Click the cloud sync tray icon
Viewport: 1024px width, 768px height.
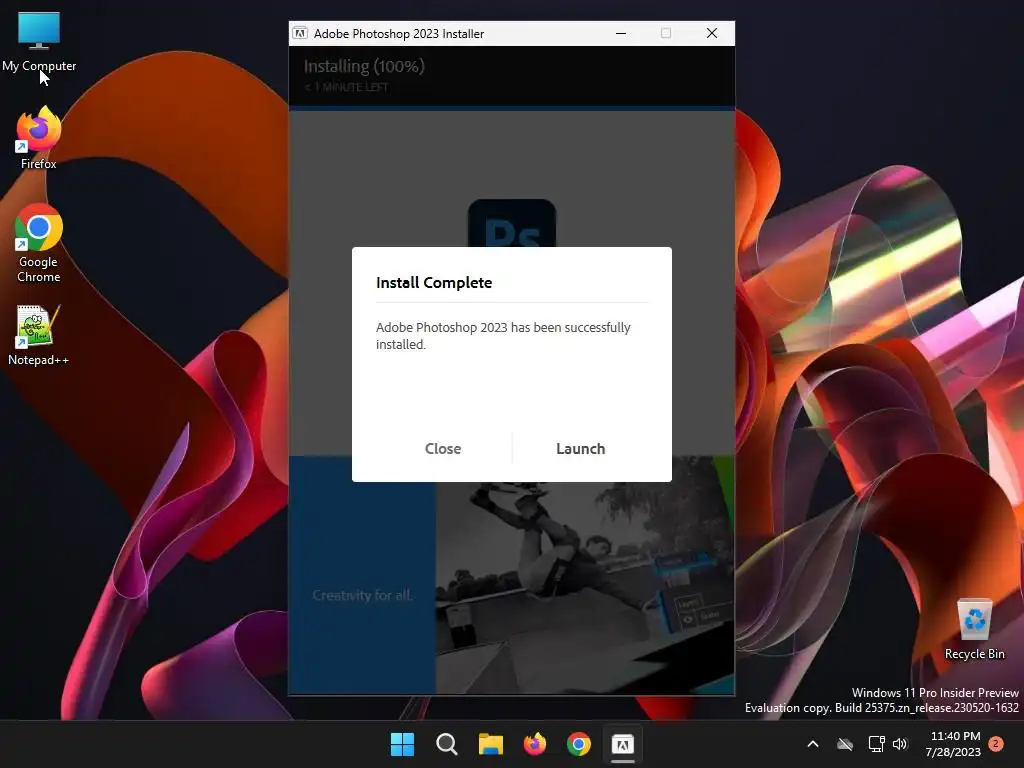[845, 744]
